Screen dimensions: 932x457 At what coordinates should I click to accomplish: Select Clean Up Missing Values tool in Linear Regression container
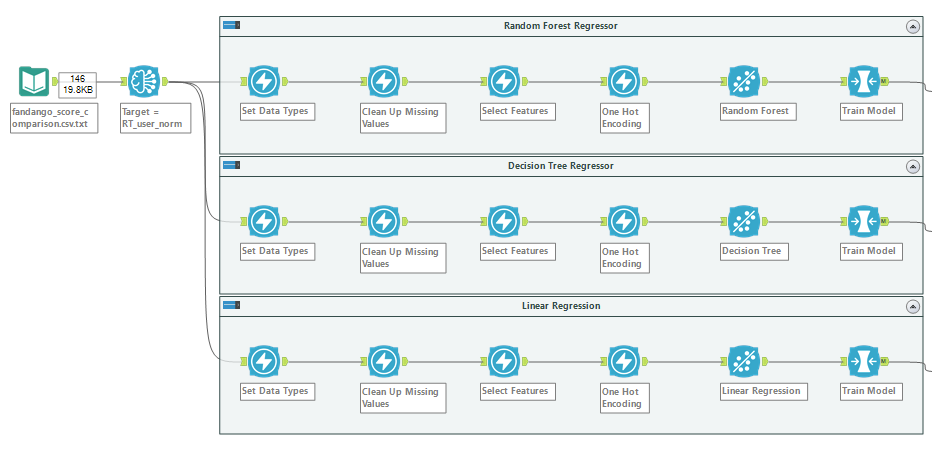(383, 362)
